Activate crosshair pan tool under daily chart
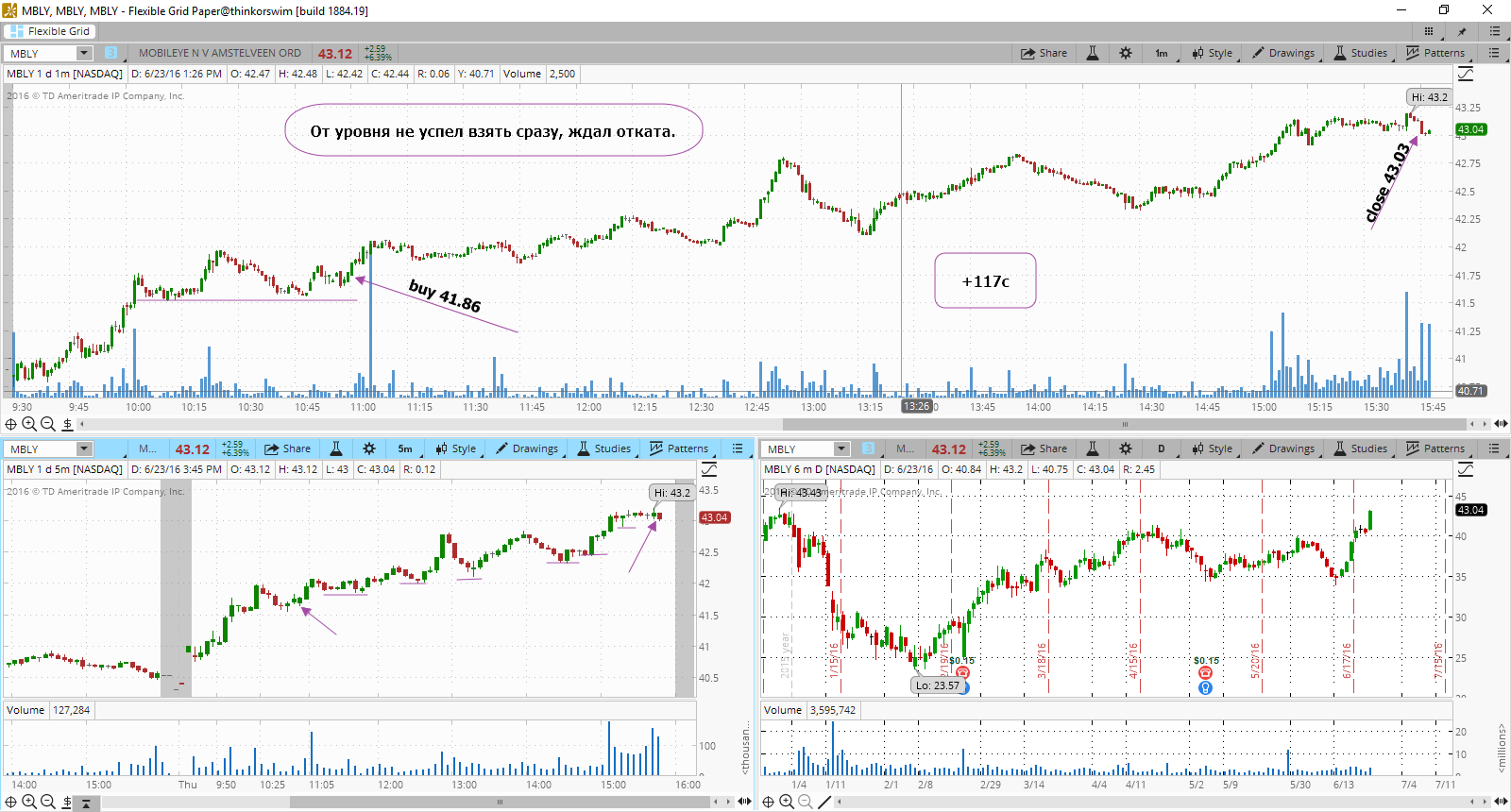Image resolution: width=1511 pixels, height=812 pixels. click(x=768, y=802)
